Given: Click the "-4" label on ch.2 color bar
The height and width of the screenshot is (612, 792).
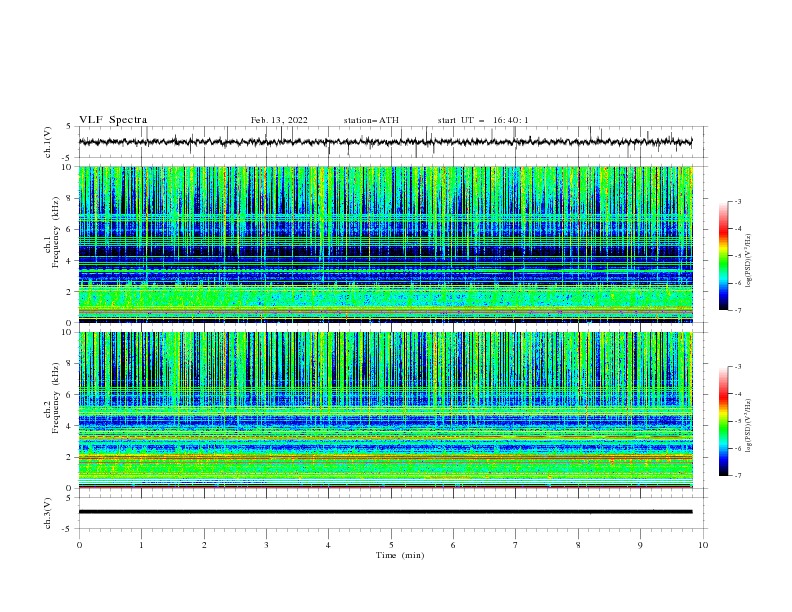Looking at the screenshot, I should [x=737, y=394].
